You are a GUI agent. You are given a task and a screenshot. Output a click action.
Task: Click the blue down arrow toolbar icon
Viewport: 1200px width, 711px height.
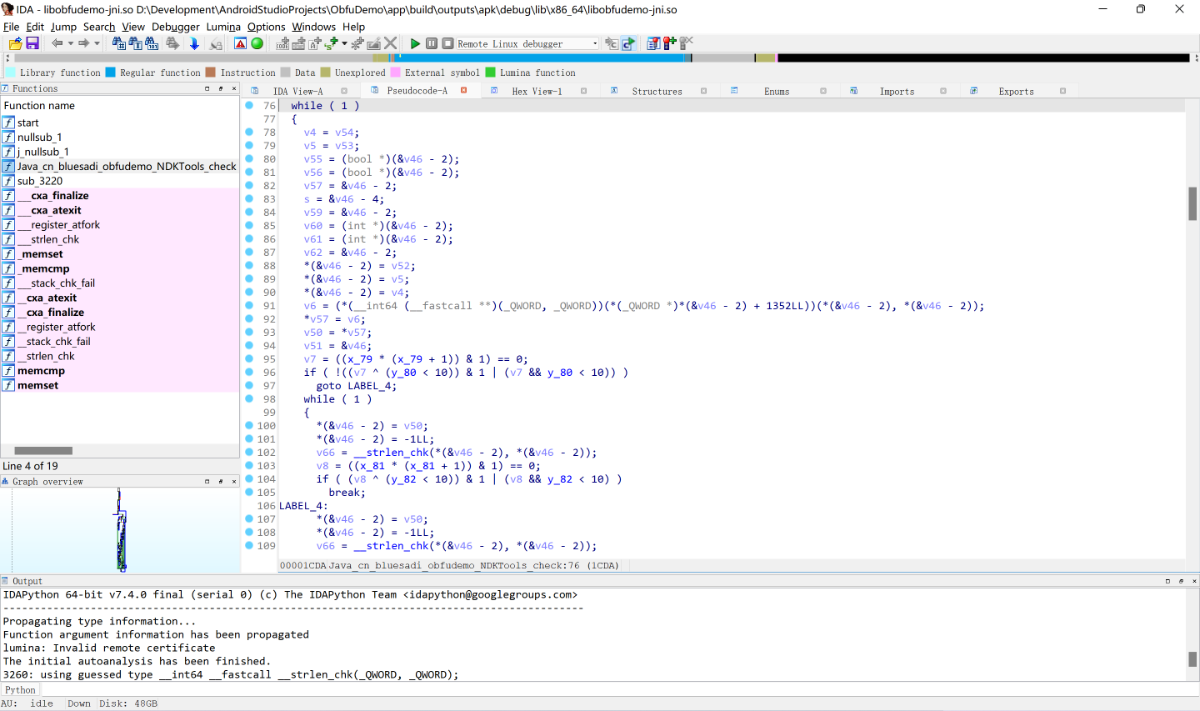coord(194,44)
